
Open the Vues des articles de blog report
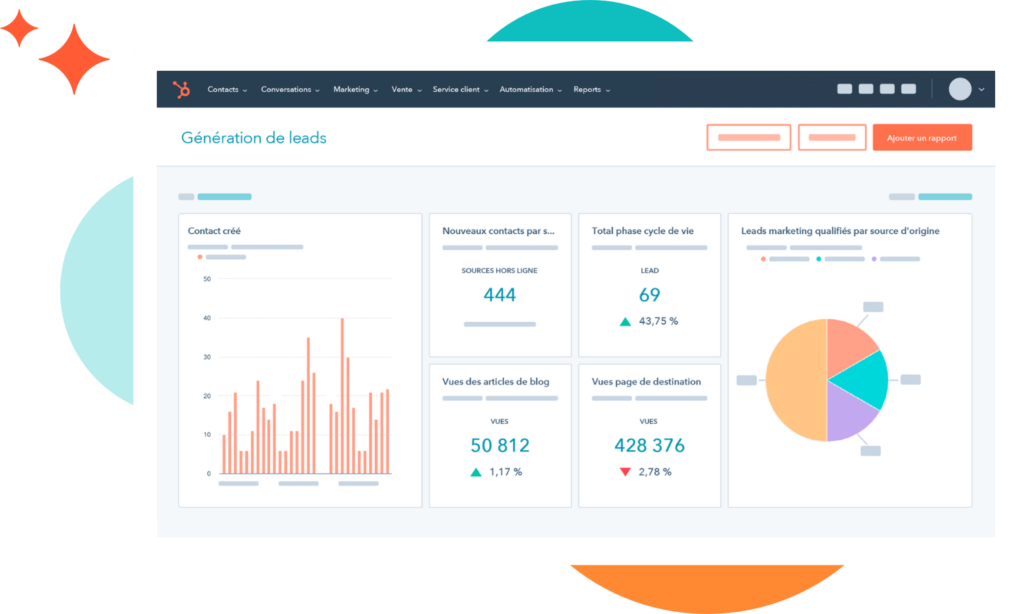pyautogui.click(x=496, y=381)
